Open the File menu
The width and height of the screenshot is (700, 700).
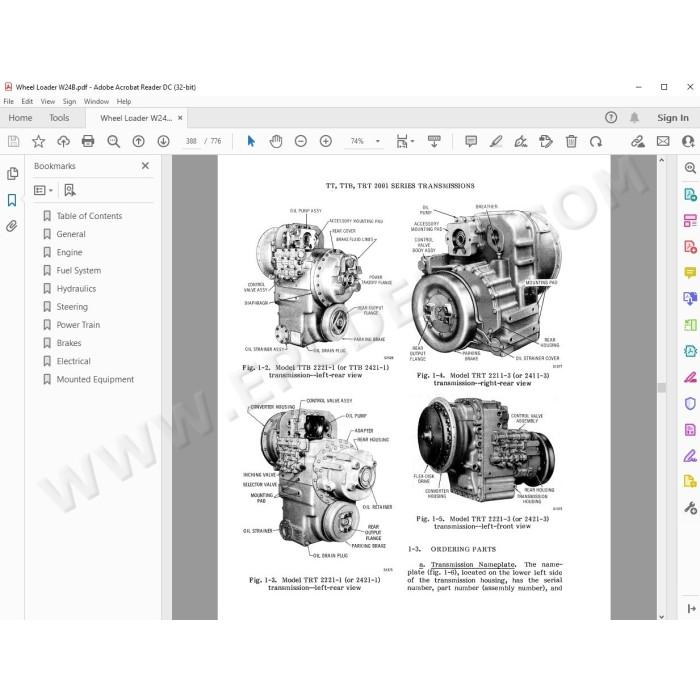click(8, 101)
